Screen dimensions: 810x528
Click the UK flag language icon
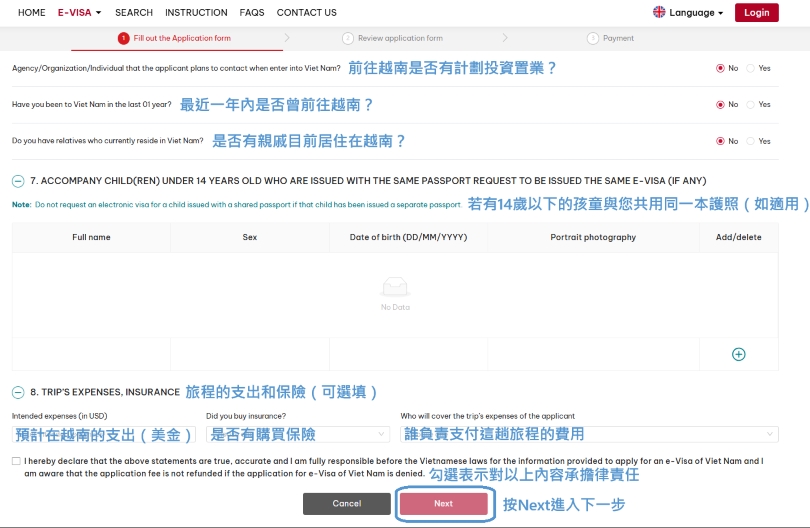659,12
